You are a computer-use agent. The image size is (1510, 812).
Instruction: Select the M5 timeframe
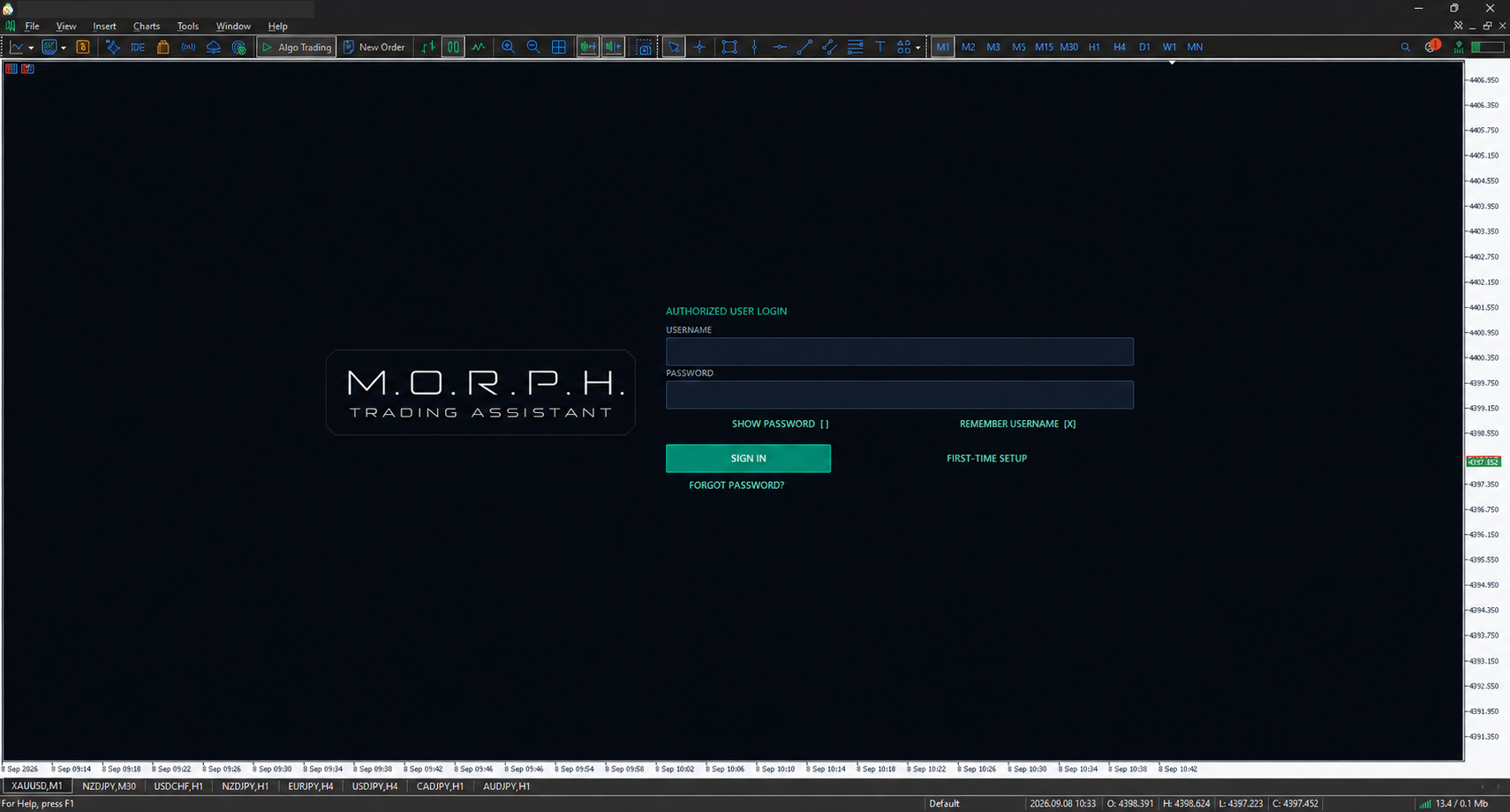[1019, 47]
